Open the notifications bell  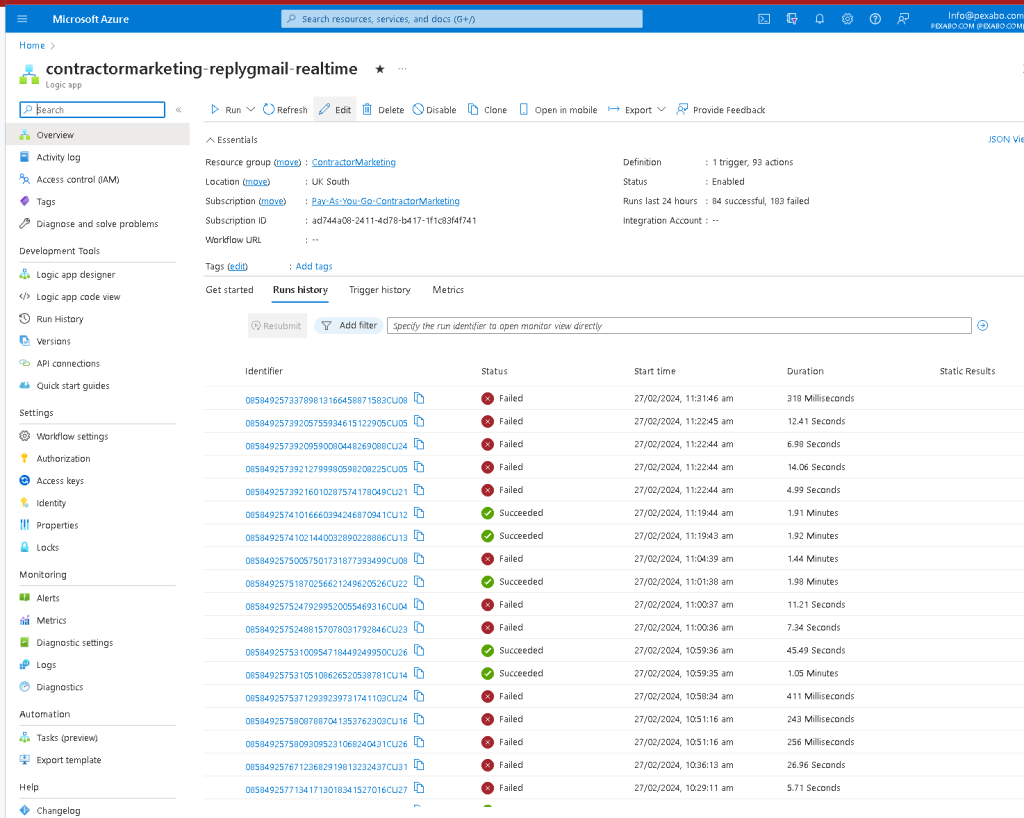820,19
